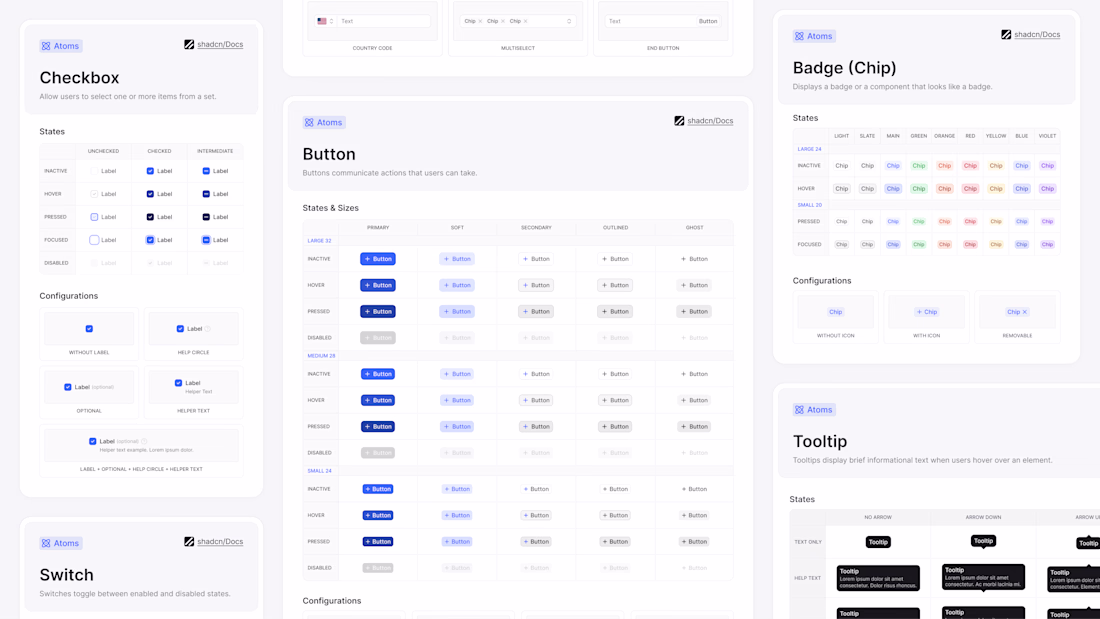Image resolution: width=1100 pixels, height=619 pixels.
Task: Click the Soft button in the Small 24 Inactive row
Action: pos(457,489)
